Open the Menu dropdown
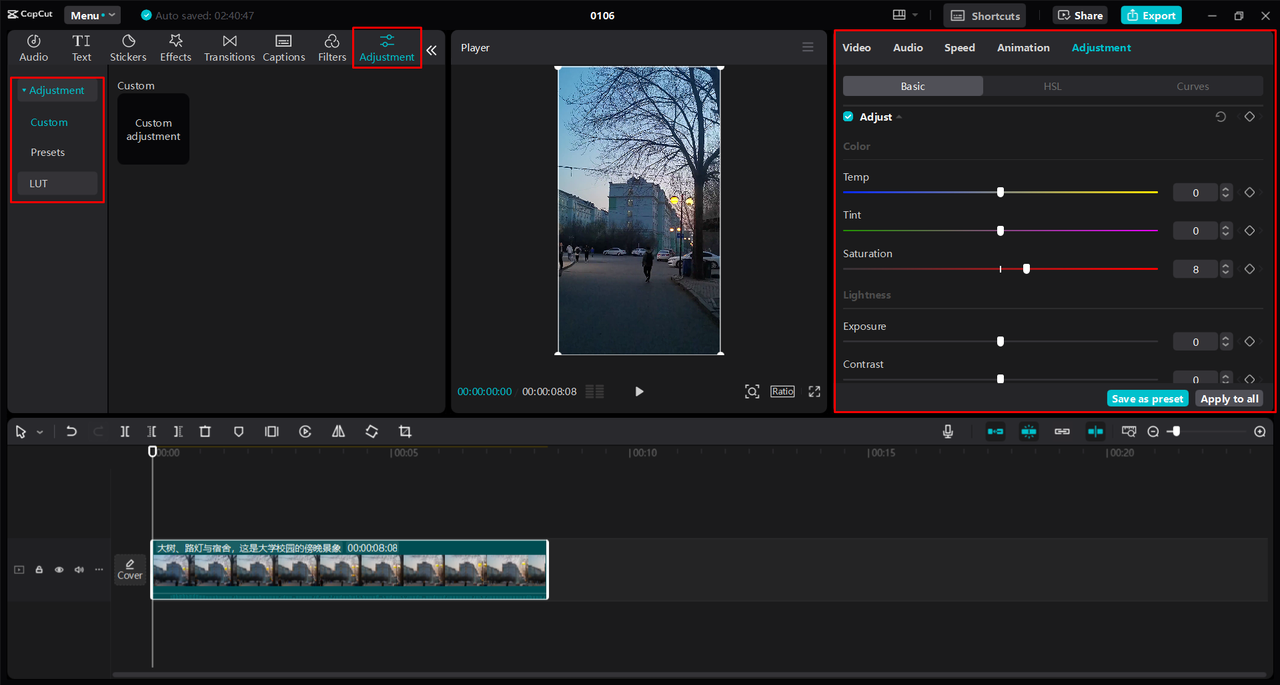The image size is (1280, 685). coord(92,15)
